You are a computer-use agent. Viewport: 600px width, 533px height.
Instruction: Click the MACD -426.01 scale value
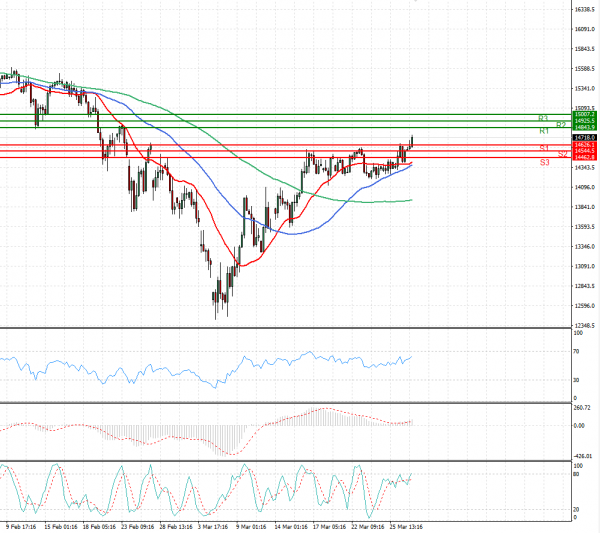click(583, 456)
